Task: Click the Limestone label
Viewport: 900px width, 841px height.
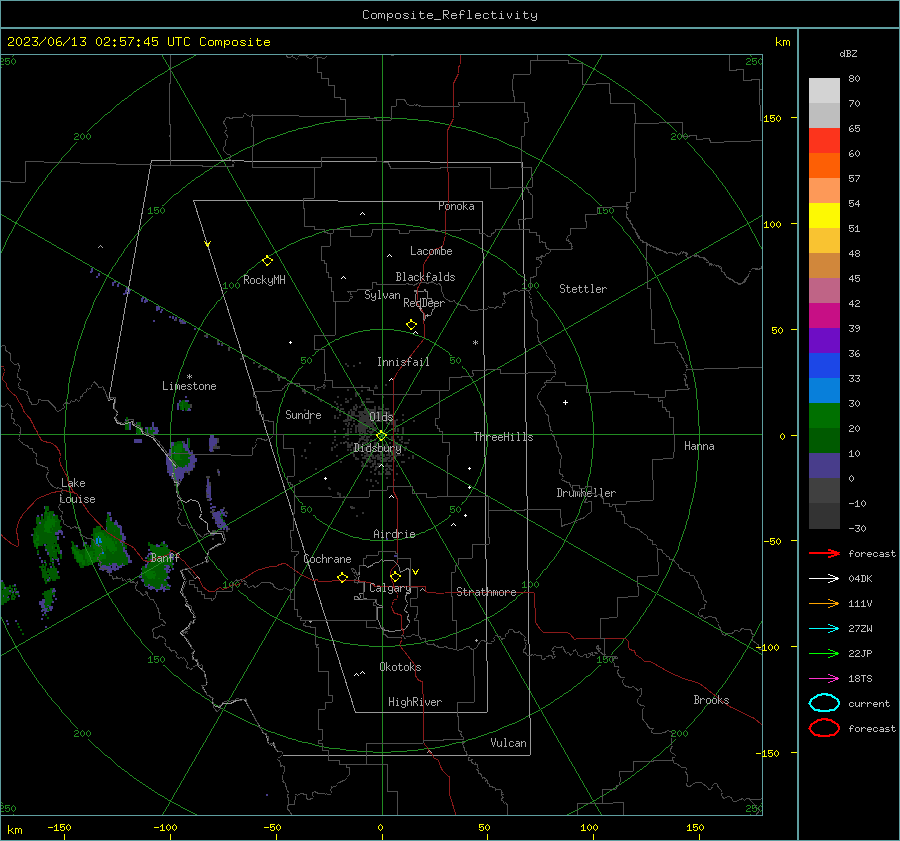Action: 189,386
